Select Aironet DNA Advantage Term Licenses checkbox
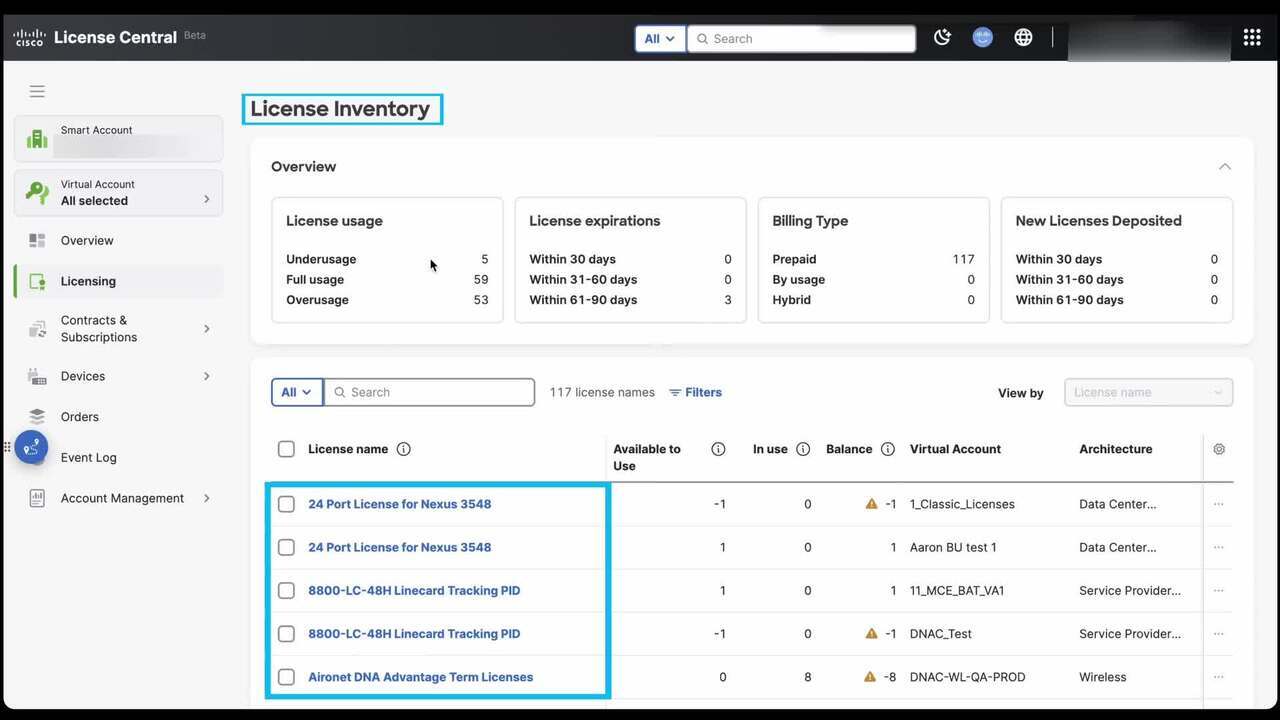 coord(286,677)
